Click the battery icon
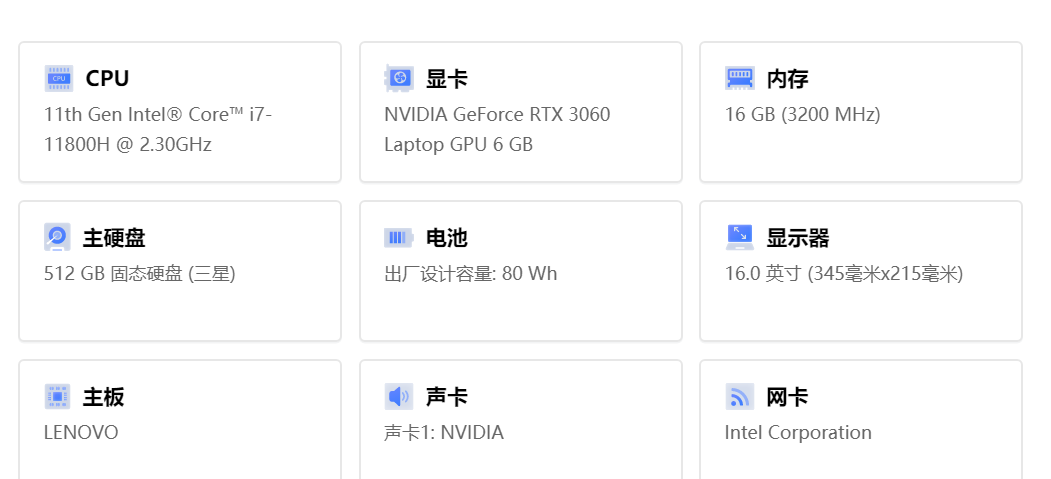 pyautogui.click(x=399, y=238)
